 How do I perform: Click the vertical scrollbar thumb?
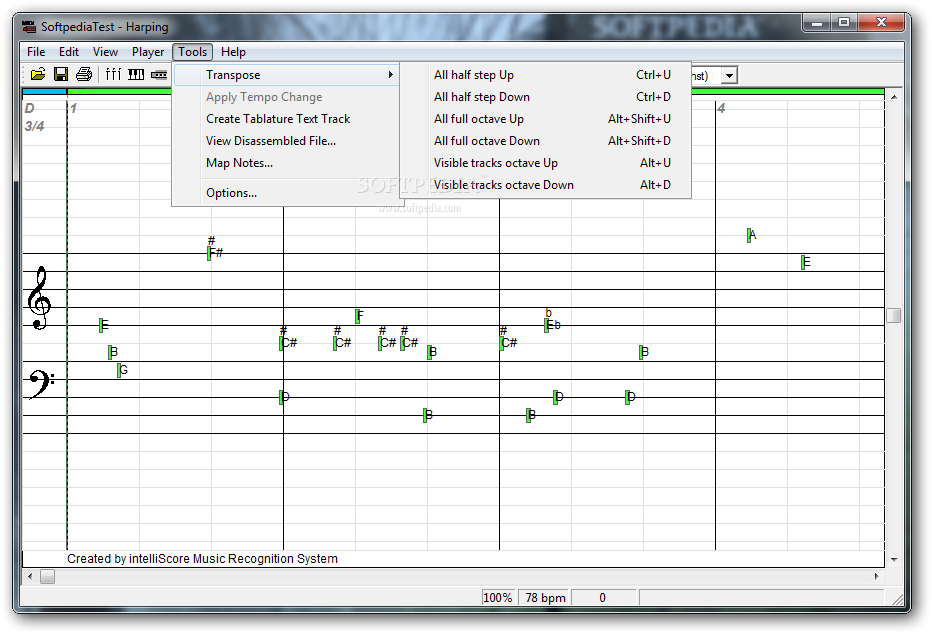[893, 316]
